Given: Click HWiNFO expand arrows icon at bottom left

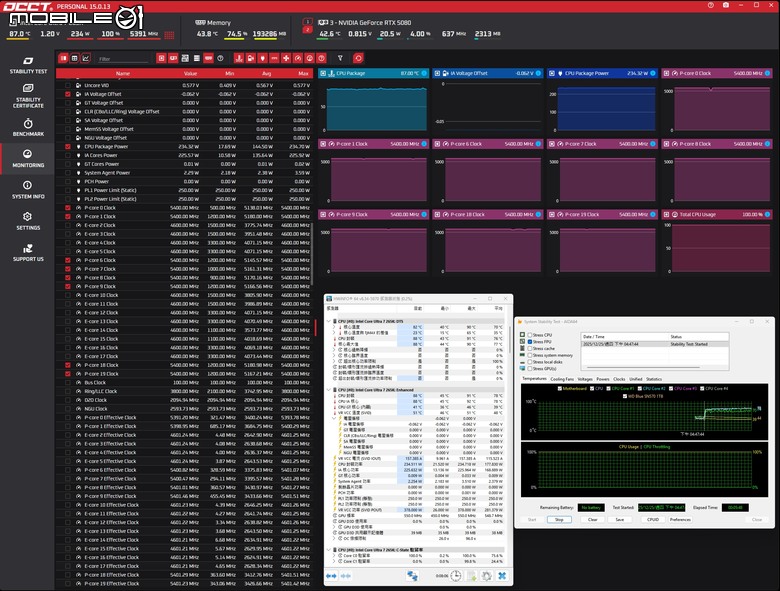Looking at the screenshot, I should coord(331,576).
